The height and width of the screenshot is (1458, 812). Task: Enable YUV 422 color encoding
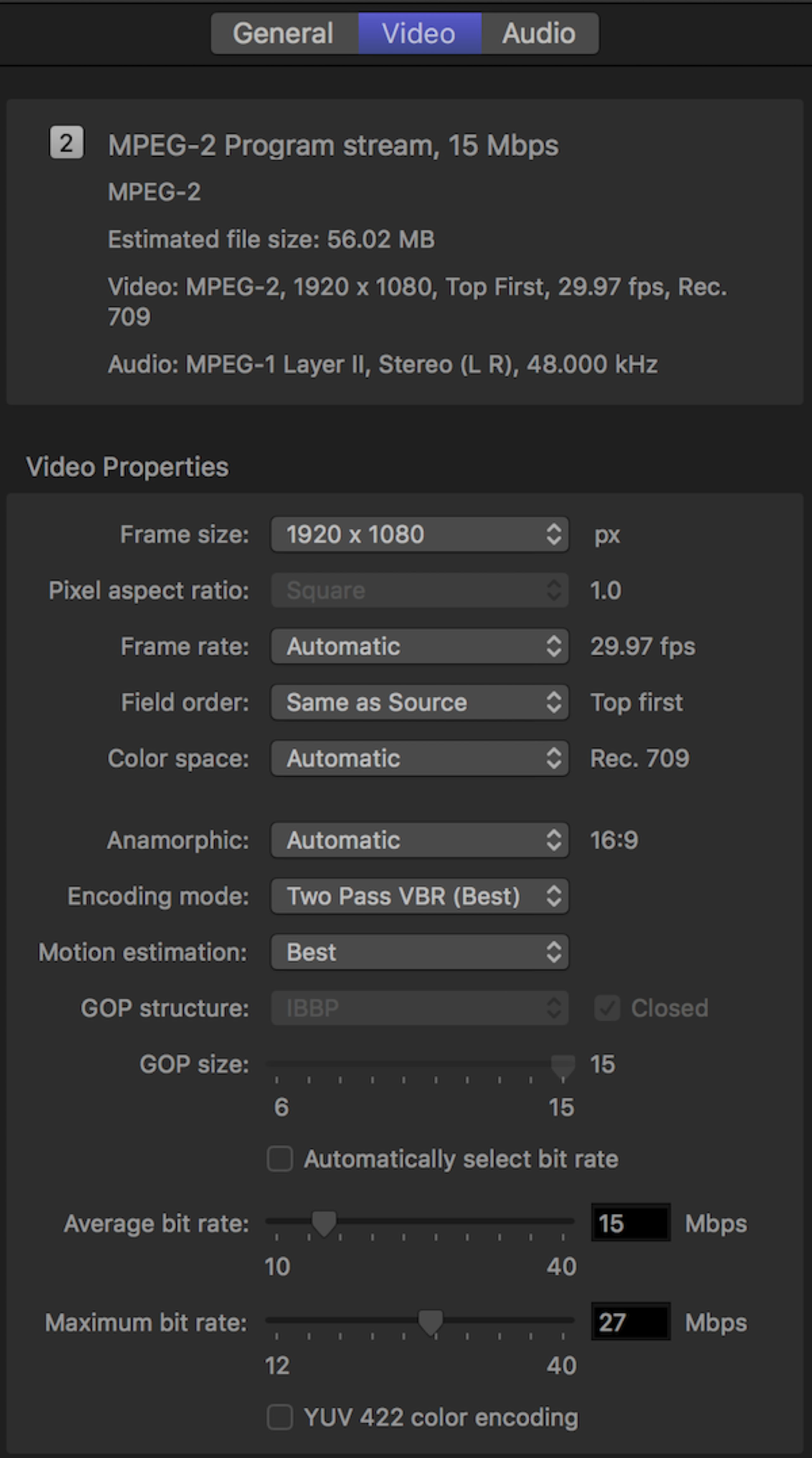(280, 1417)
